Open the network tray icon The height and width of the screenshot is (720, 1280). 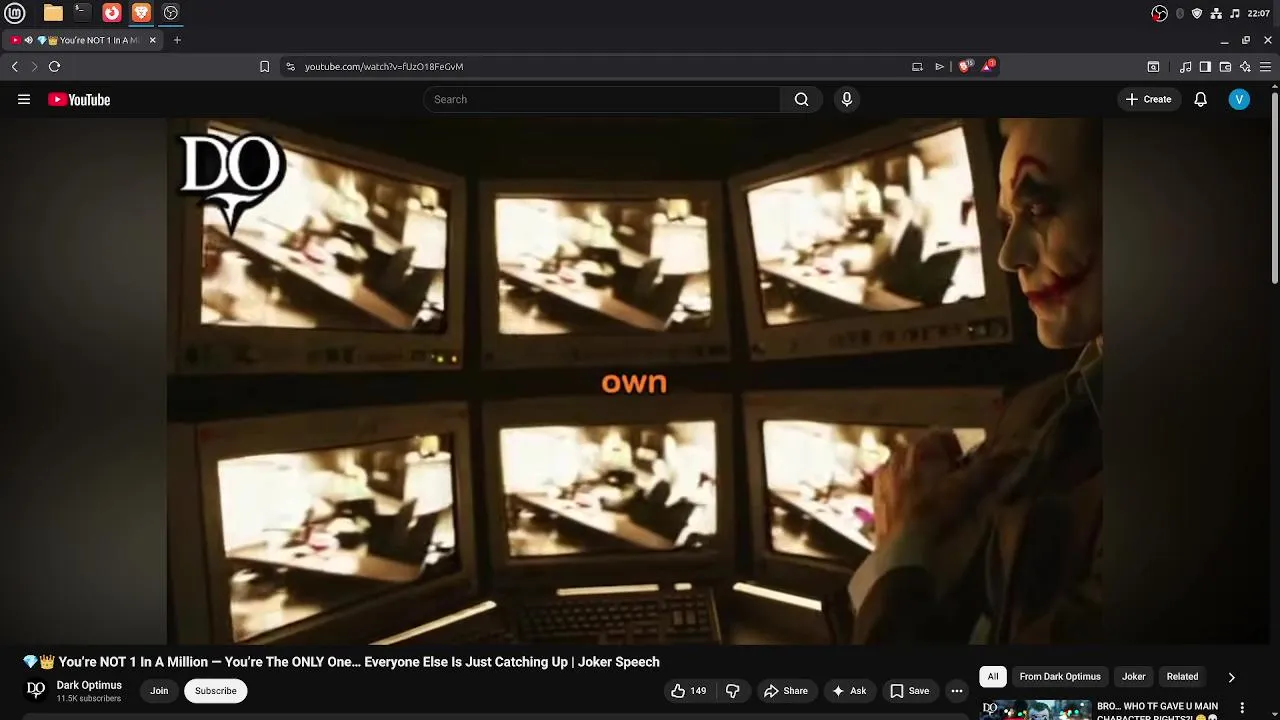(1216, 13)
